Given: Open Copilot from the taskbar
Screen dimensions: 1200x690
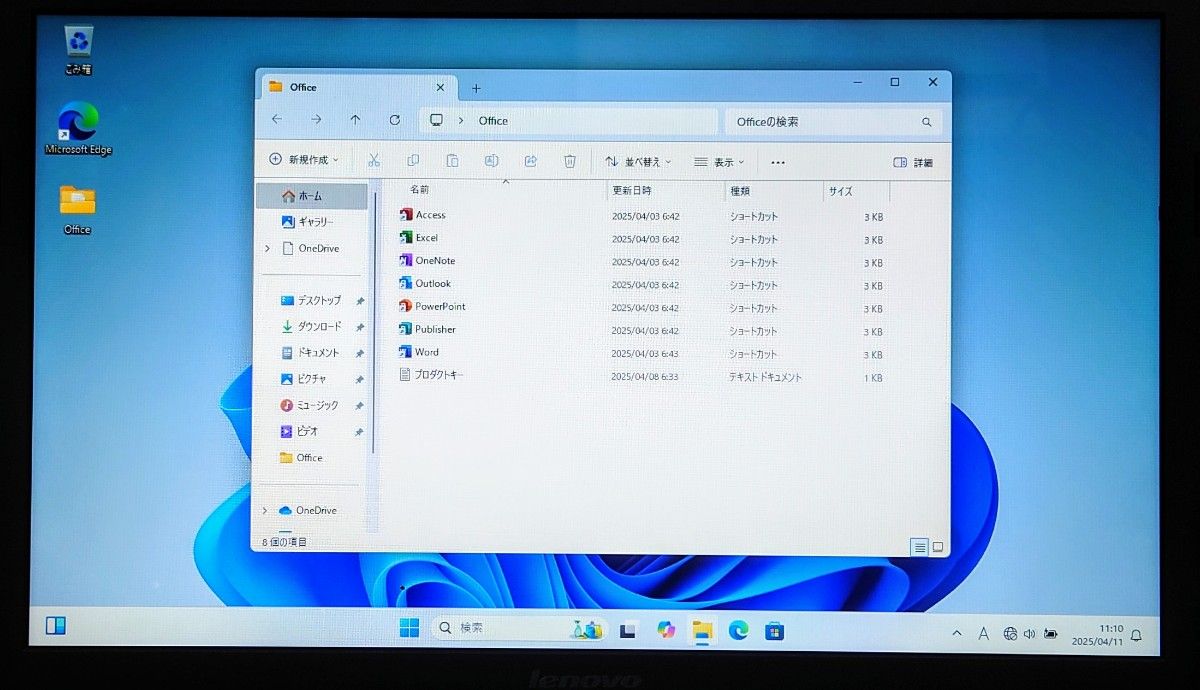Looking at the screenshot, I should [666, 629].
